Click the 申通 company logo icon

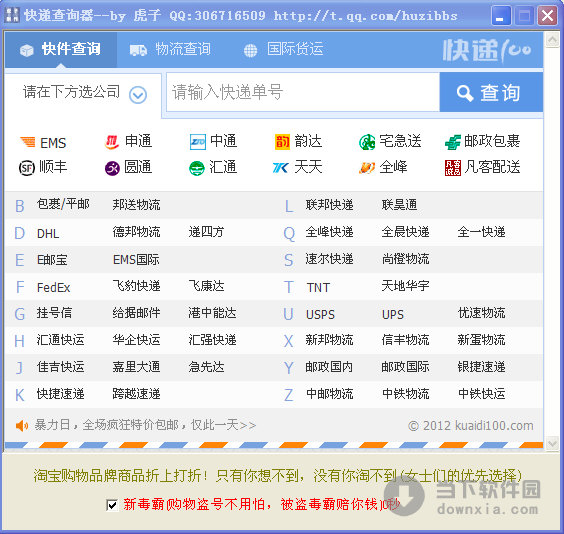112,142
